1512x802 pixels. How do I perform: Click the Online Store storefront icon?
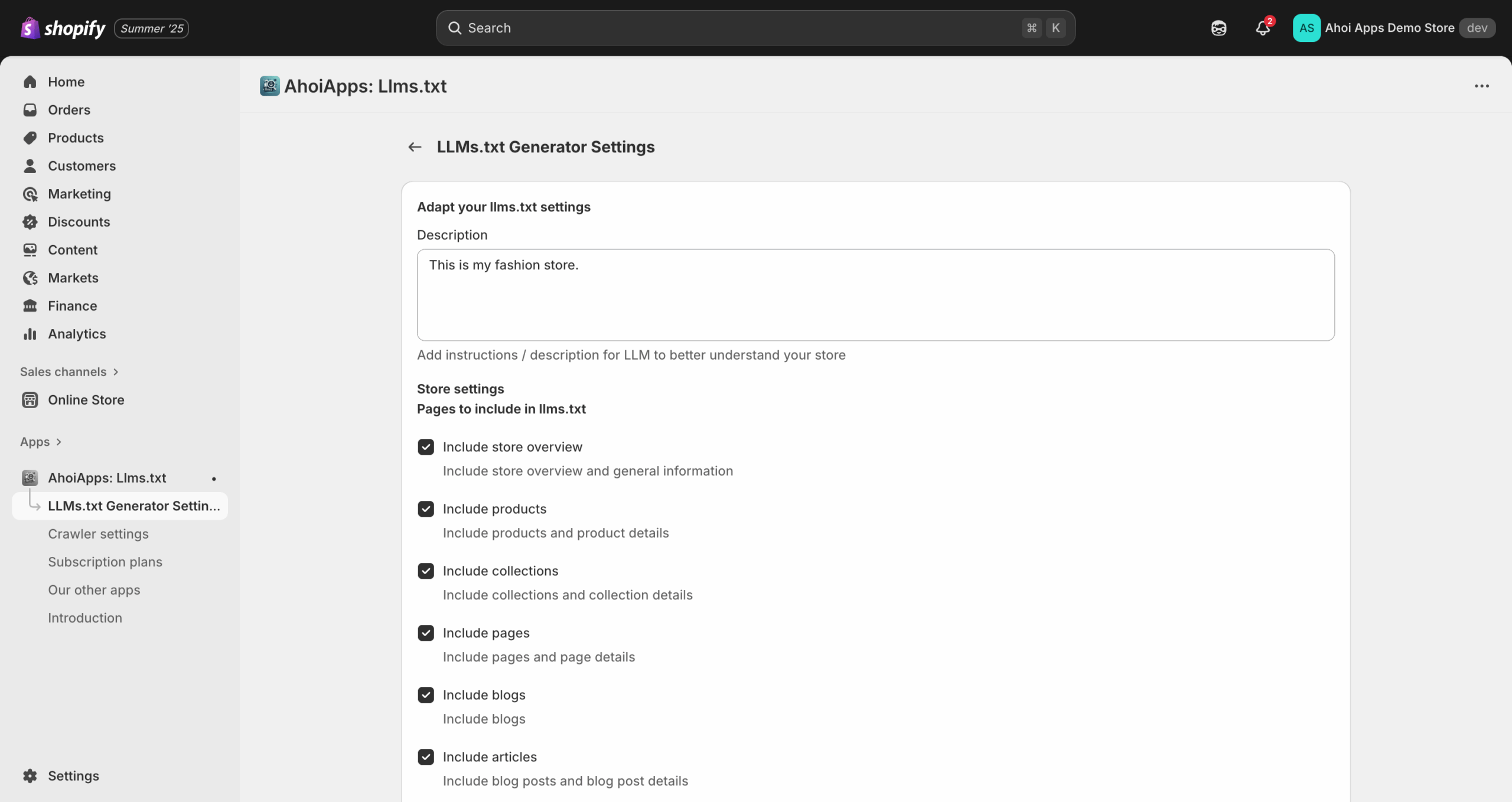tap(30, 400)
